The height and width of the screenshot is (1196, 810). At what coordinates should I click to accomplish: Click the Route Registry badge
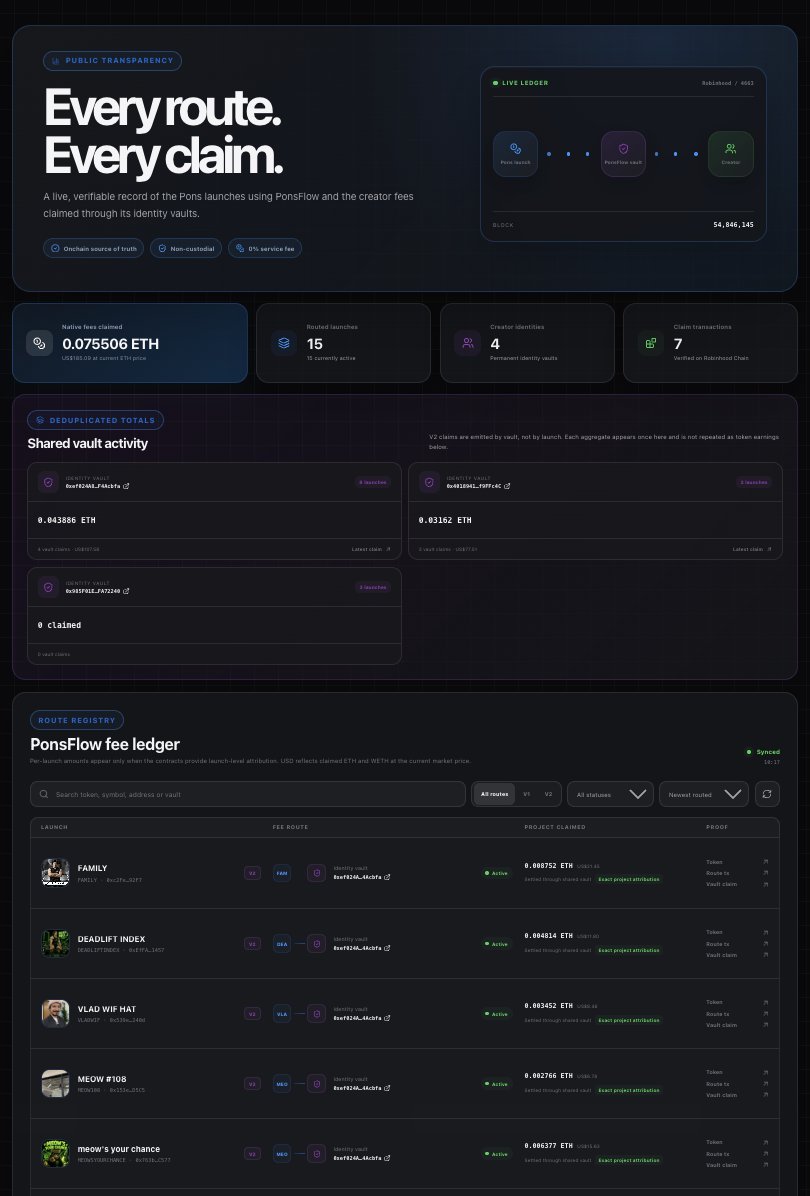(77, 720)
